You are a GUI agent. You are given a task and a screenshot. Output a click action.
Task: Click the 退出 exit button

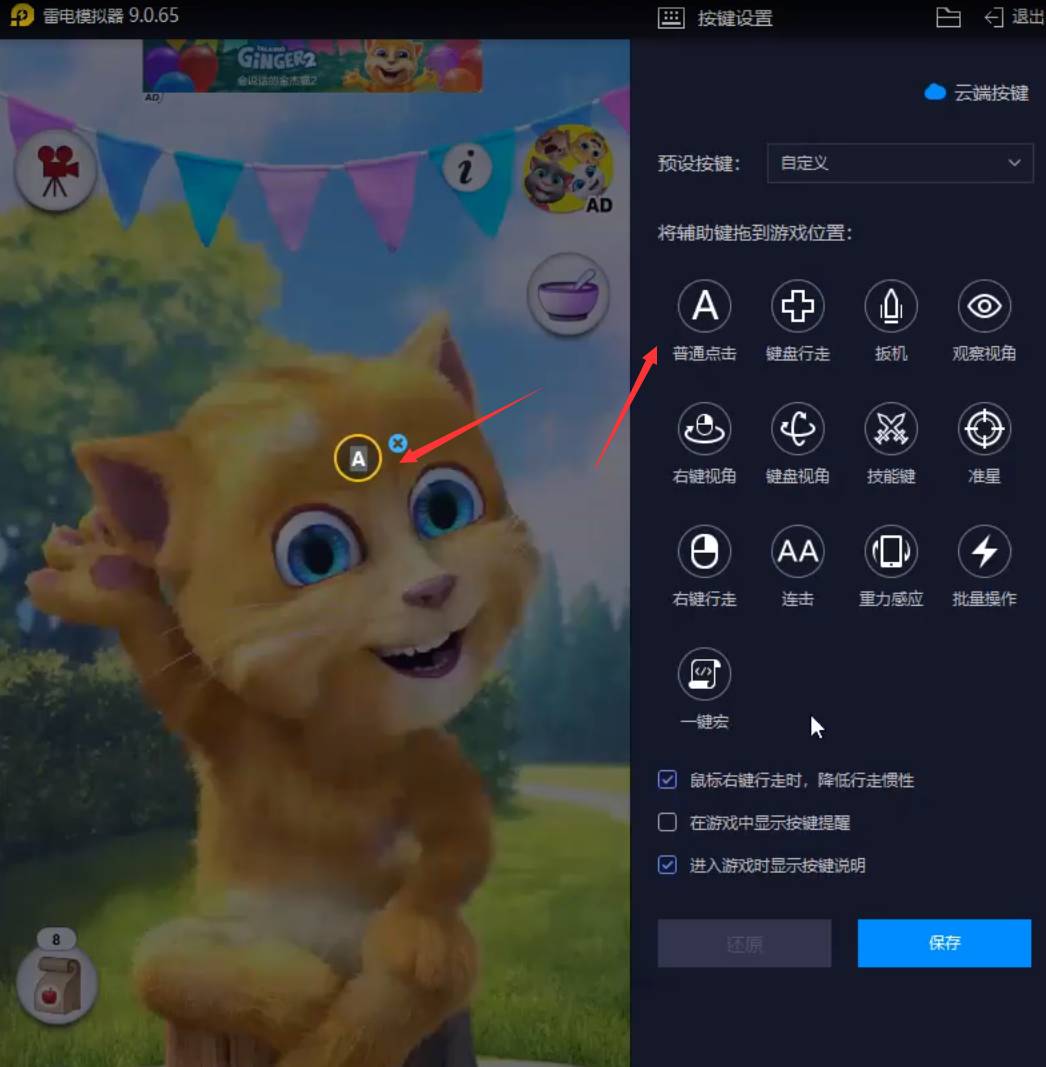[1014, 17]
